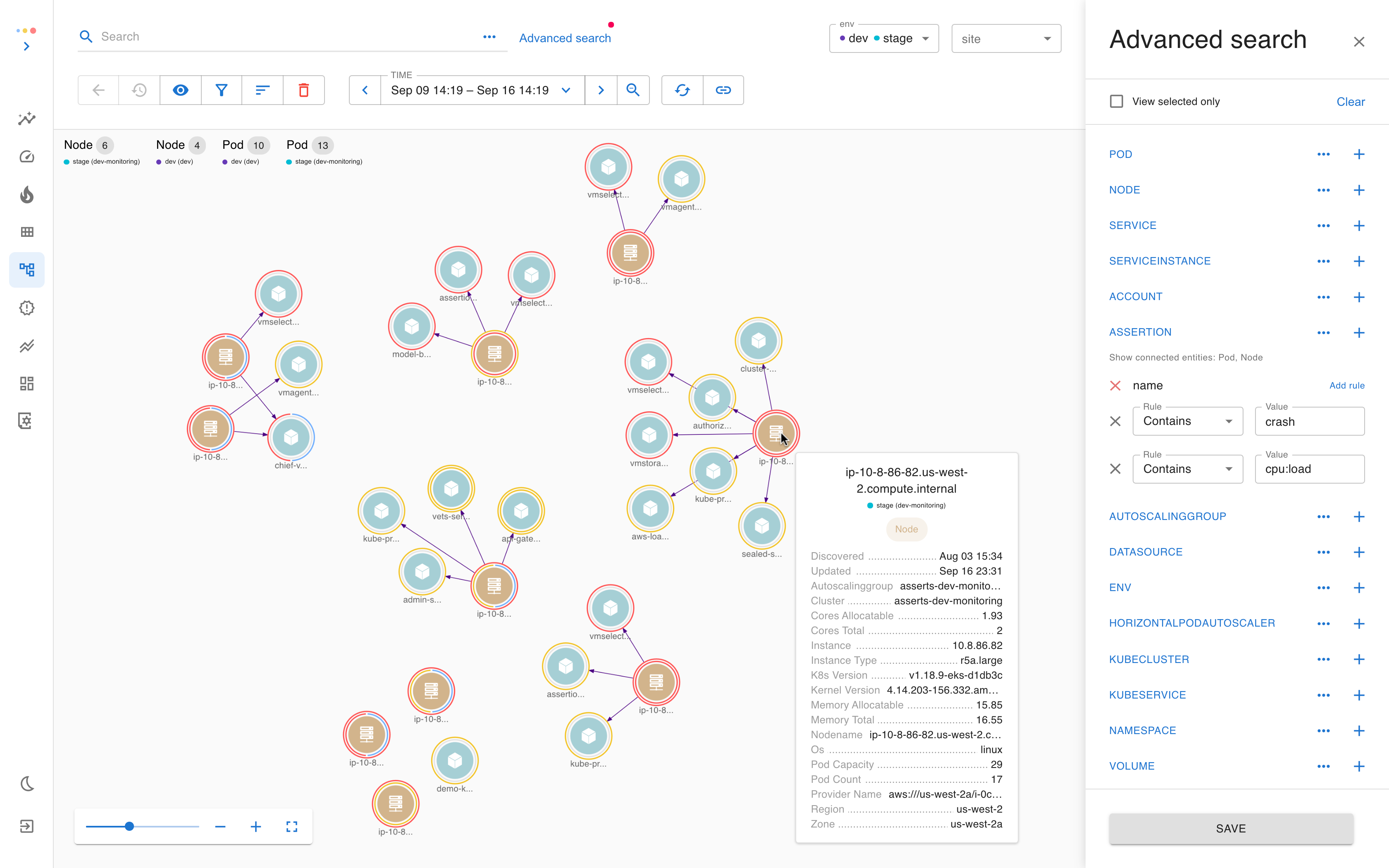Click the fit-to-screen icon in zoom controls
The height and width of the screenshot is (868, 1389).
291,827
